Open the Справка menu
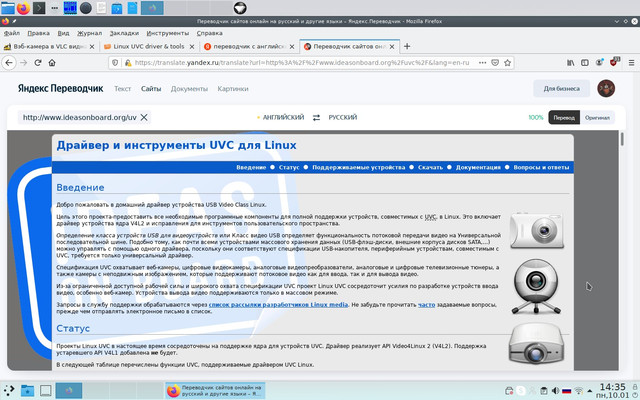 click(x=209, y=33)
